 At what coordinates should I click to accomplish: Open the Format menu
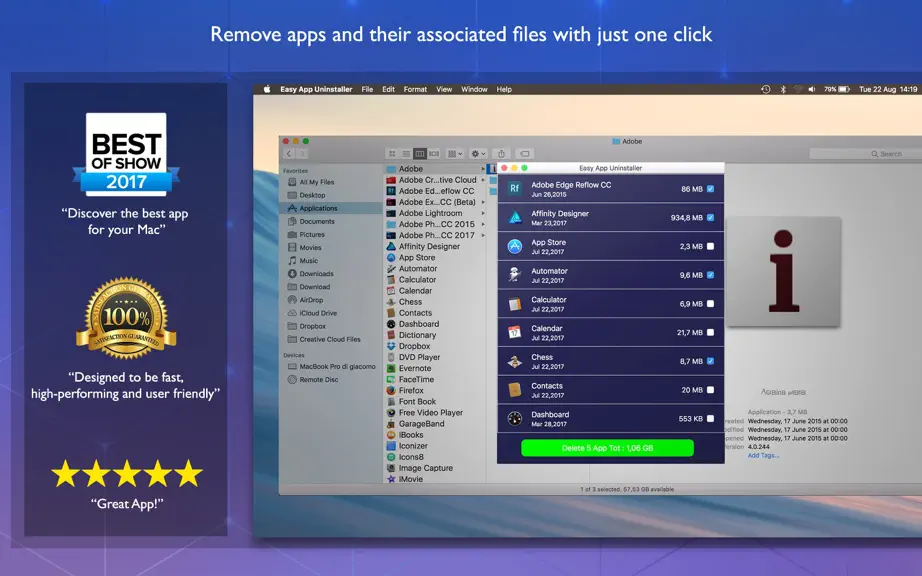click(415, 89)
